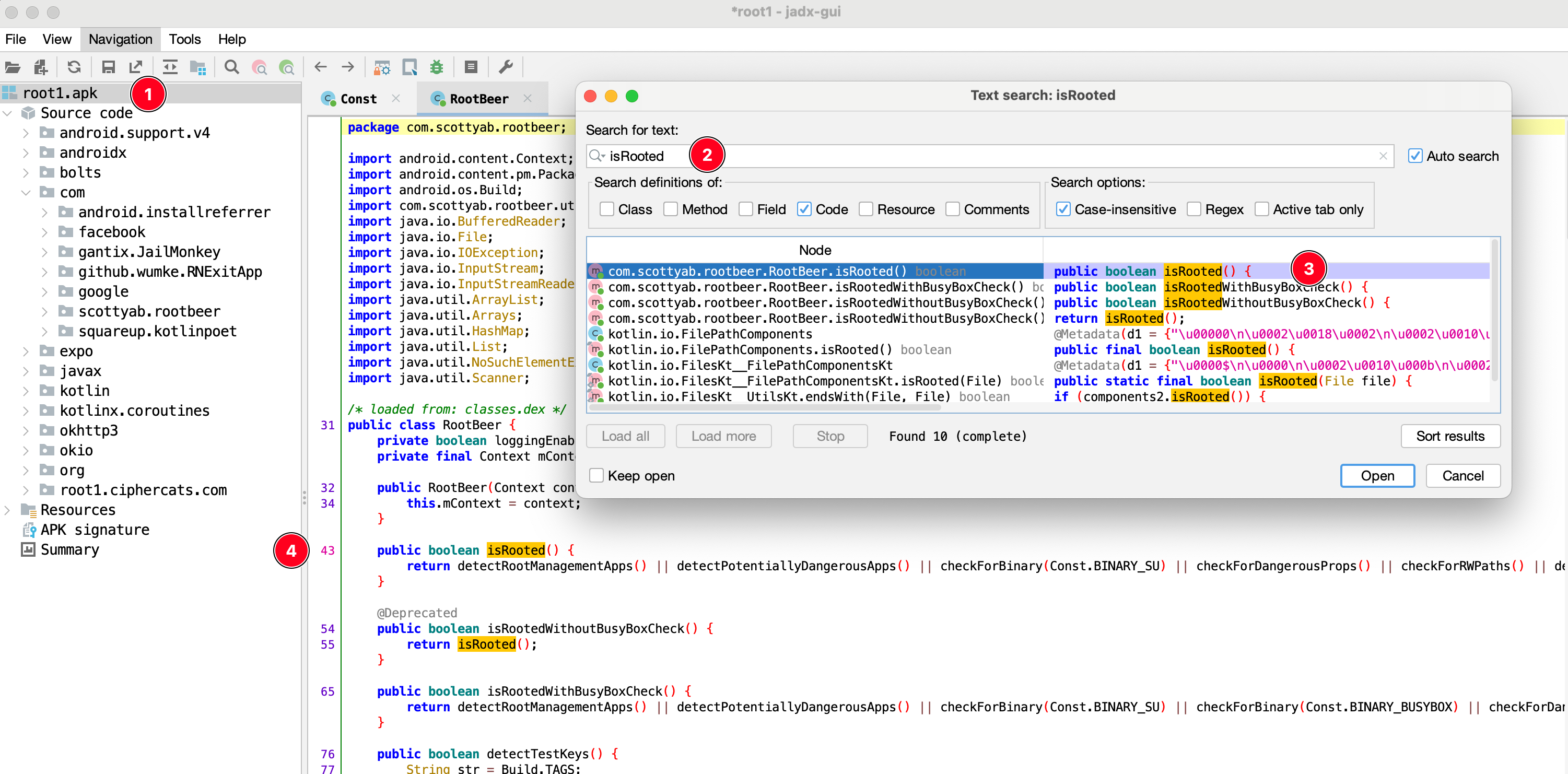Open Preferences with the wrench icon

point(506,67)
